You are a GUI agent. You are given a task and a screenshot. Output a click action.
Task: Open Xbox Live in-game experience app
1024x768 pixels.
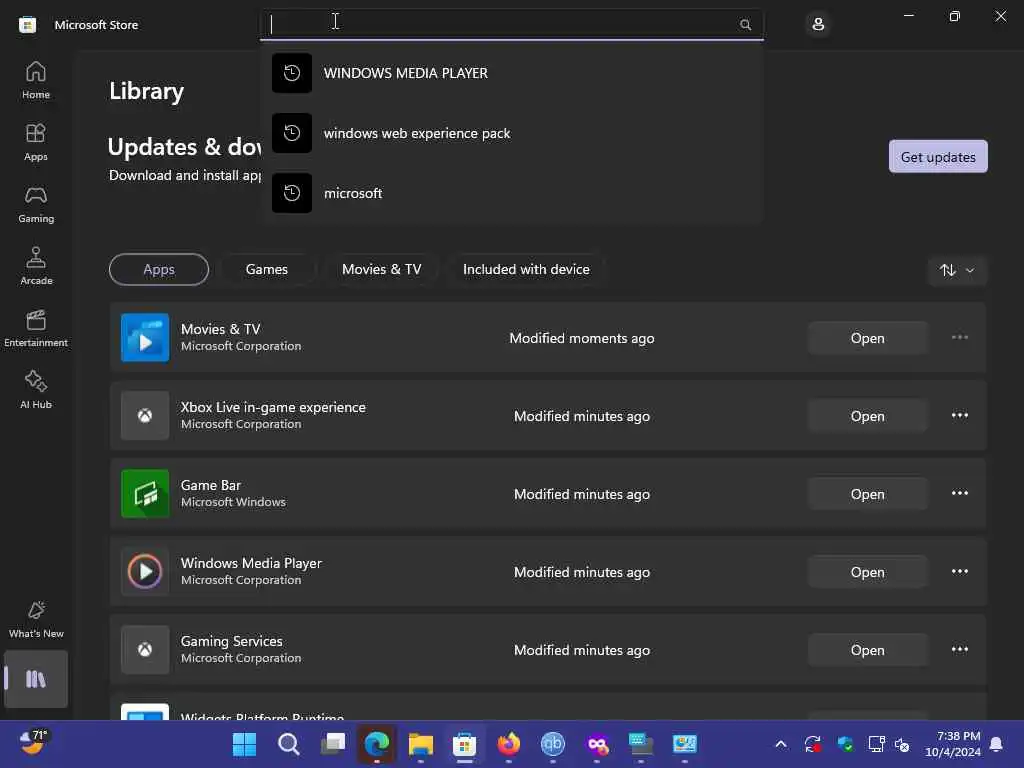pyautogui.click(x=867, y=416)
